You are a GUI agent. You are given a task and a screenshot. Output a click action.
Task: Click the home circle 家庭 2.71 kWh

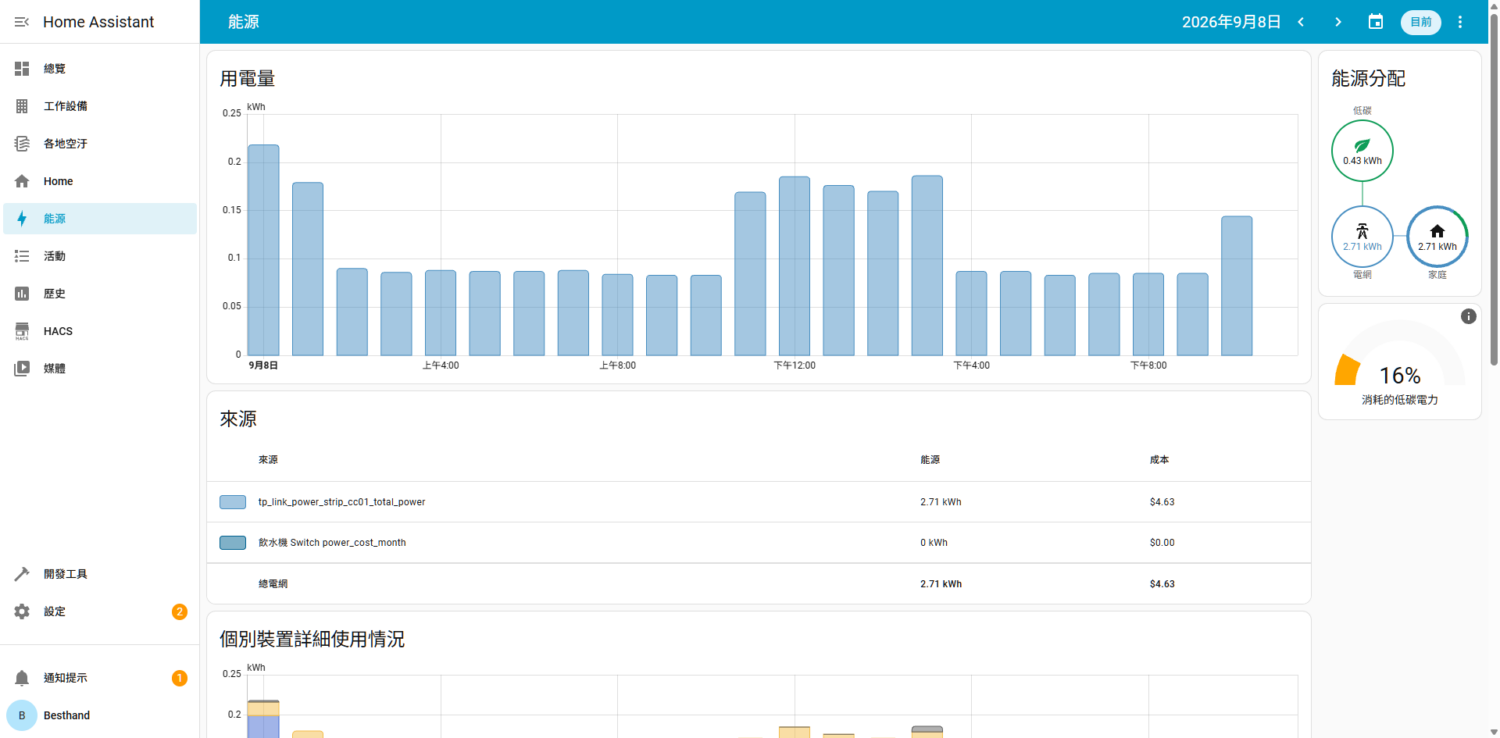coord(1438,236)
